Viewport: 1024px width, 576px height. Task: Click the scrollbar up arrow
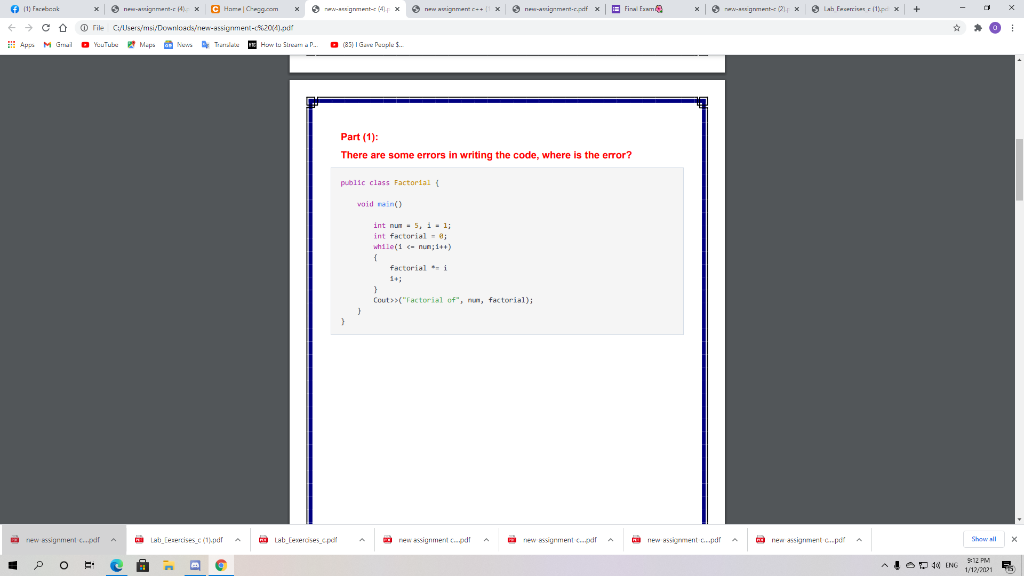1019,59
